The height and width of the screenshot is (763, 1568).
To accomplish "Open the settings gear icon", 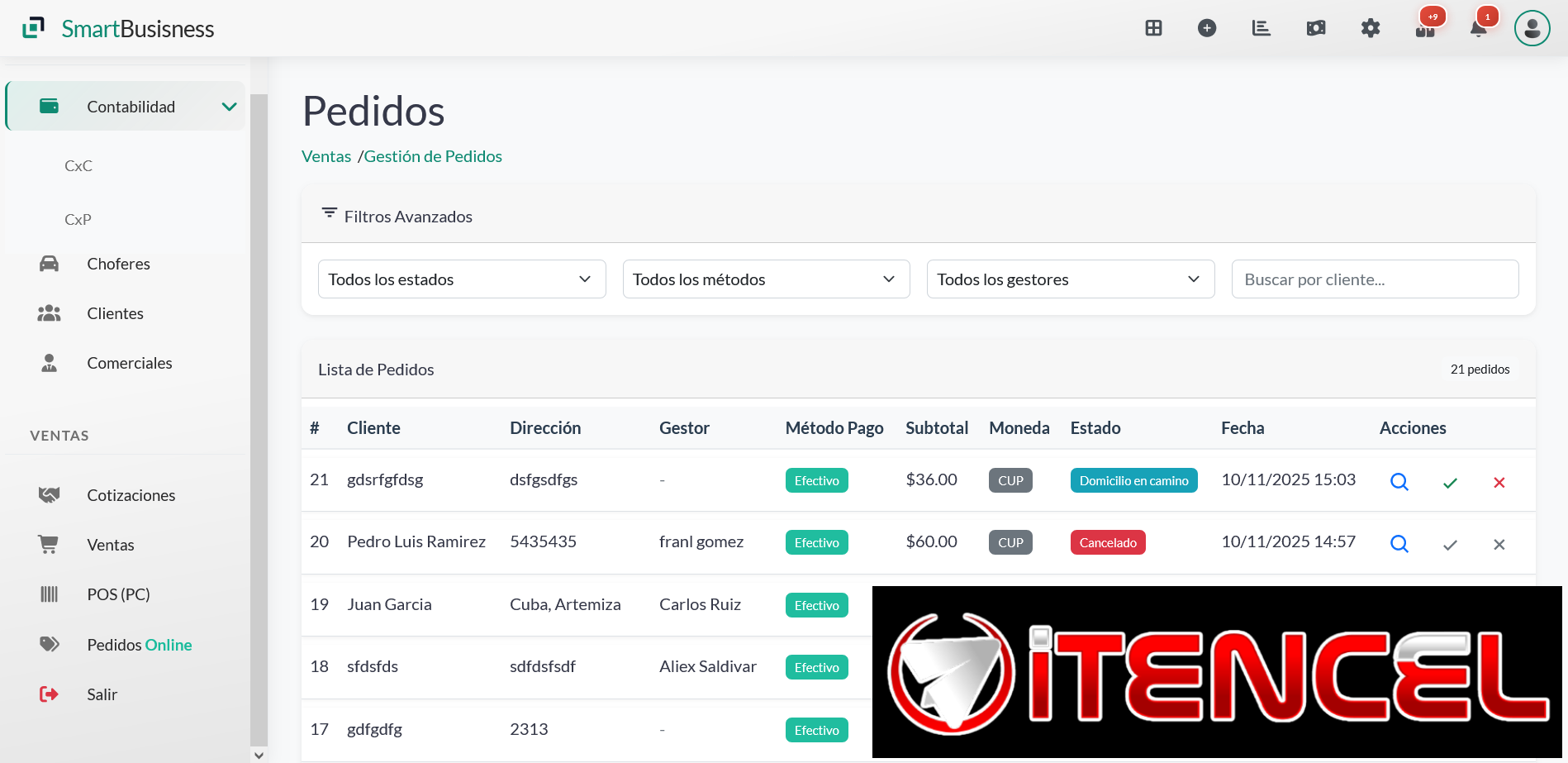I will click(x=1371, y=27).
